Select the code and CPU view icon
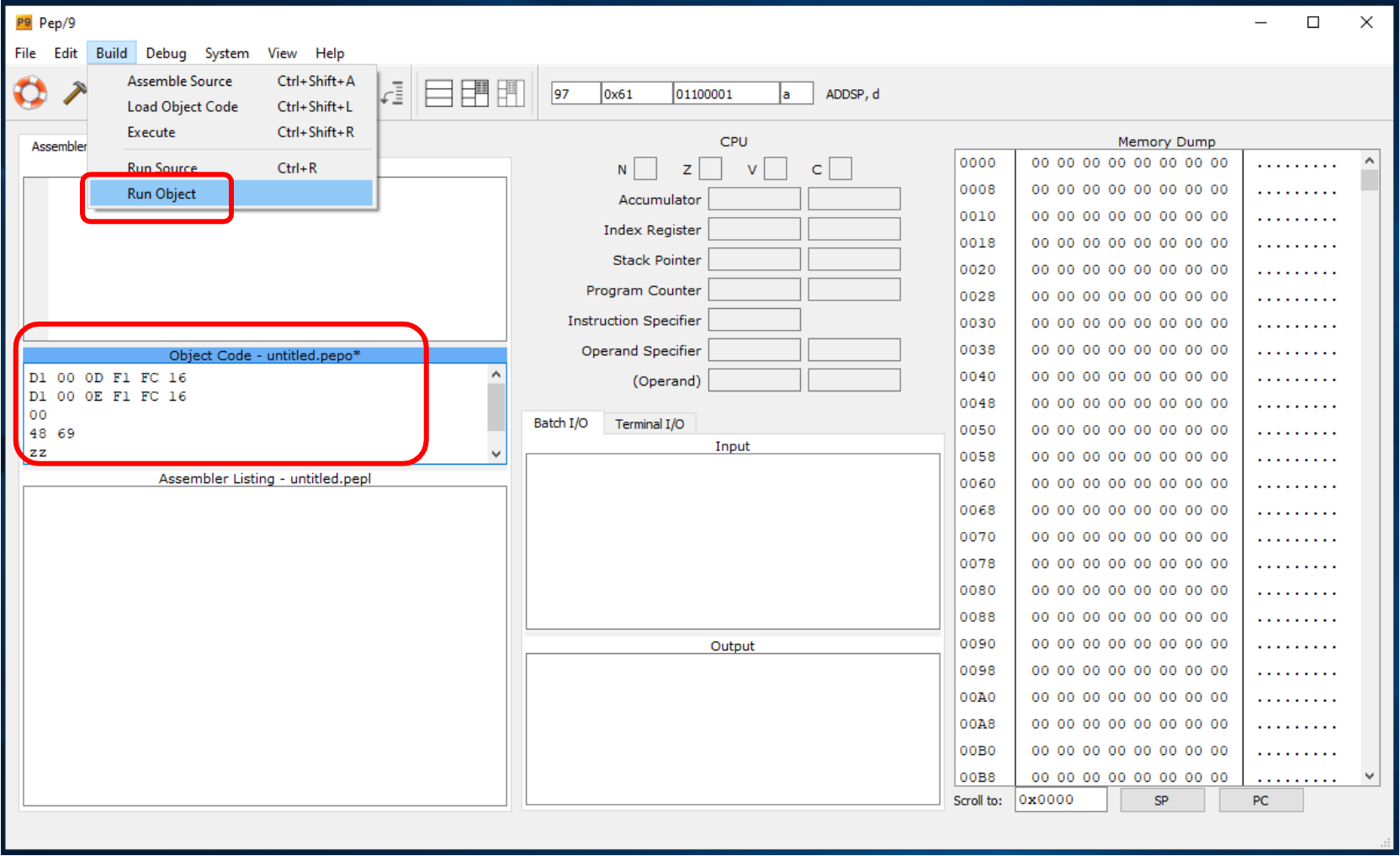Viewport: 1400px width, 856px height. click(475, 93)
